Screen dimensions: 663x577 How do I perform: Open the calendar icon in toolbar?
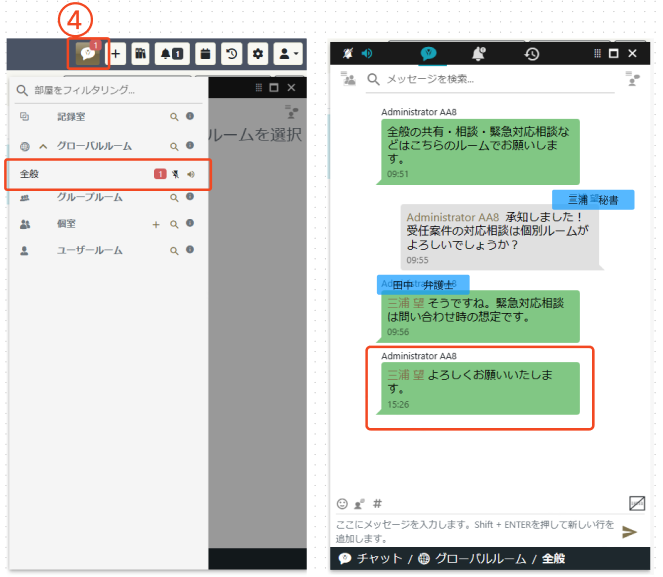click(204, 53)
